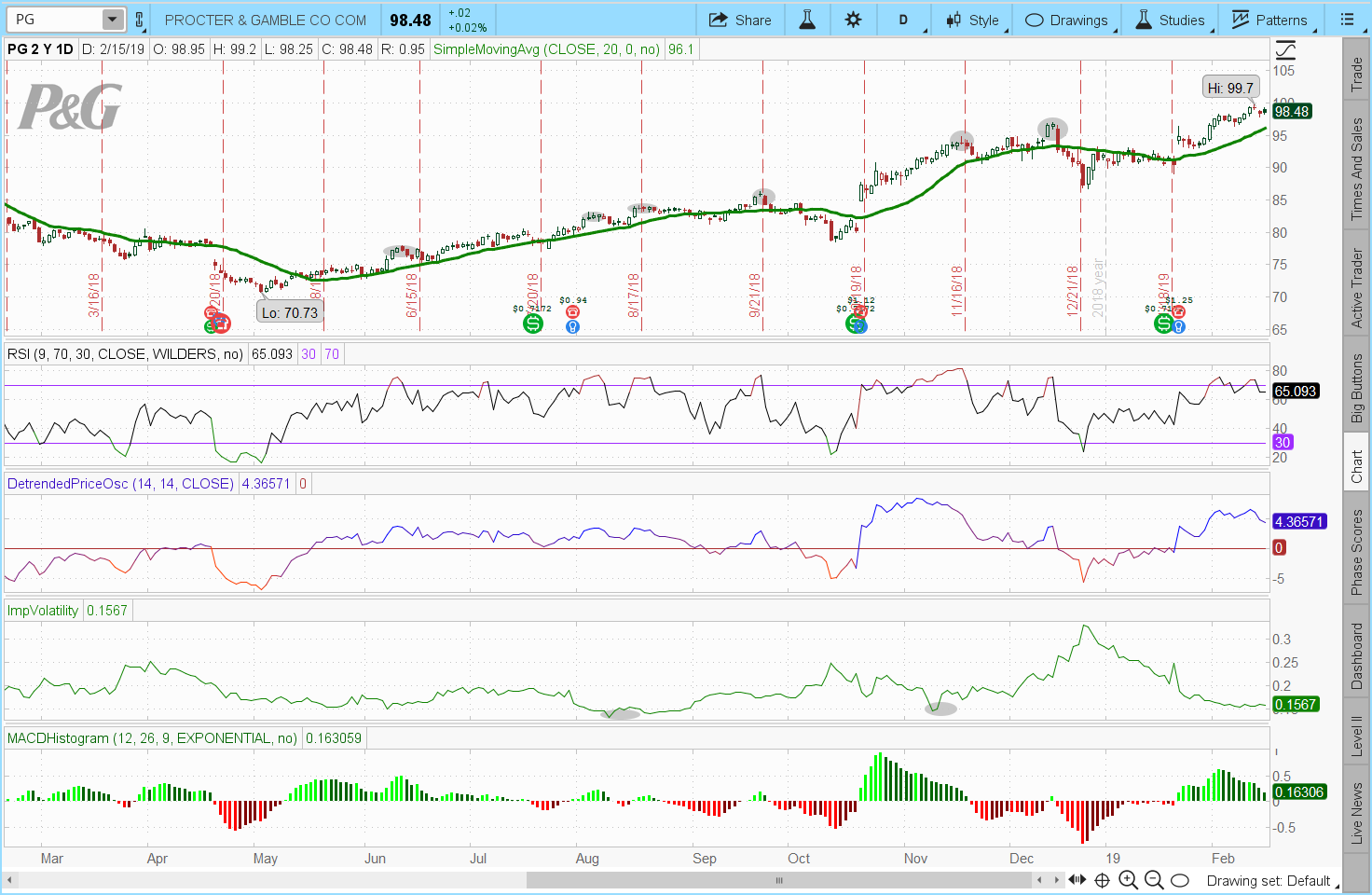Open the Studies button
The height and width of the screenshot is (895, 1372).
tap(1171, 20)
